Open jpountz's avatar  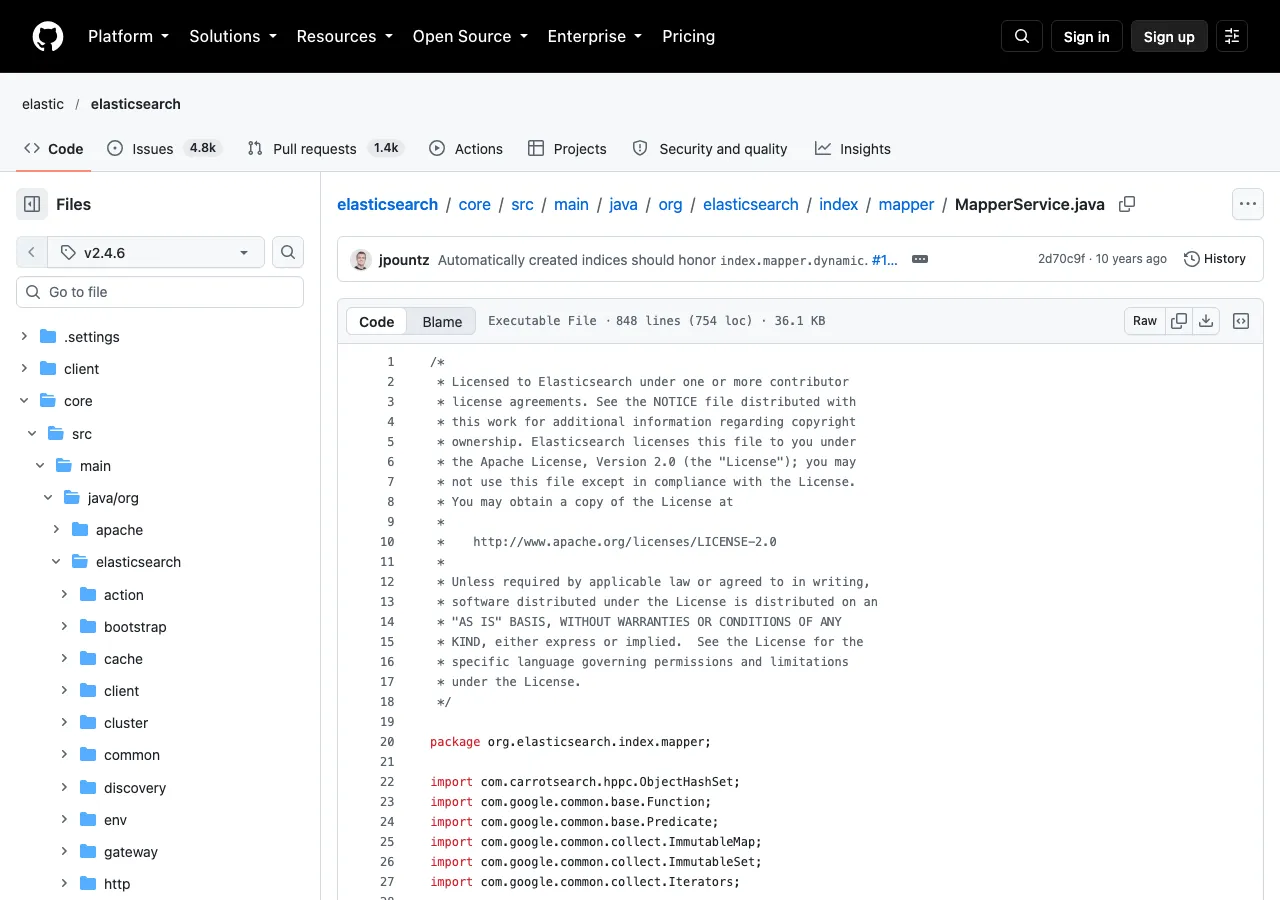coord(361,259)
